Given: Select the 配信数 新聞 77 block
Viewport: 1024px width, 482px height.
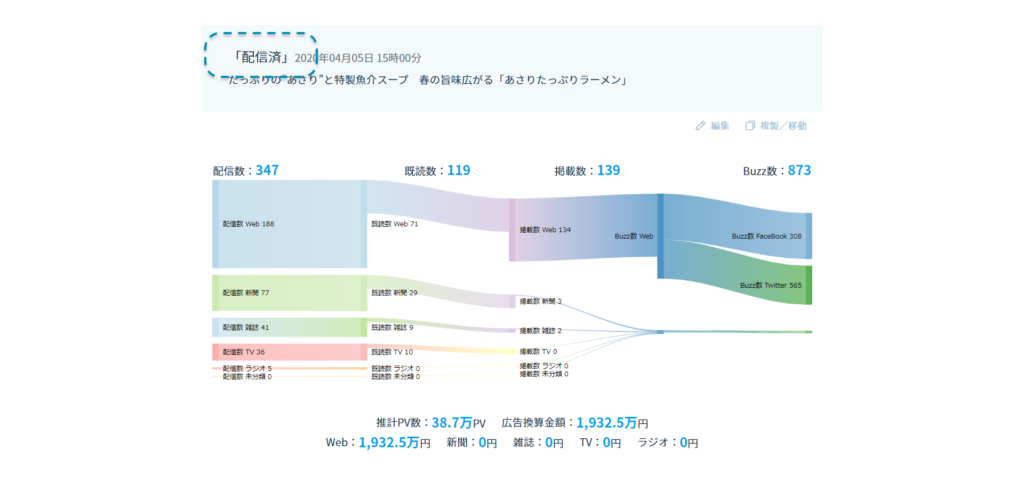Looking at the screenshot, I should pos(288,292).
